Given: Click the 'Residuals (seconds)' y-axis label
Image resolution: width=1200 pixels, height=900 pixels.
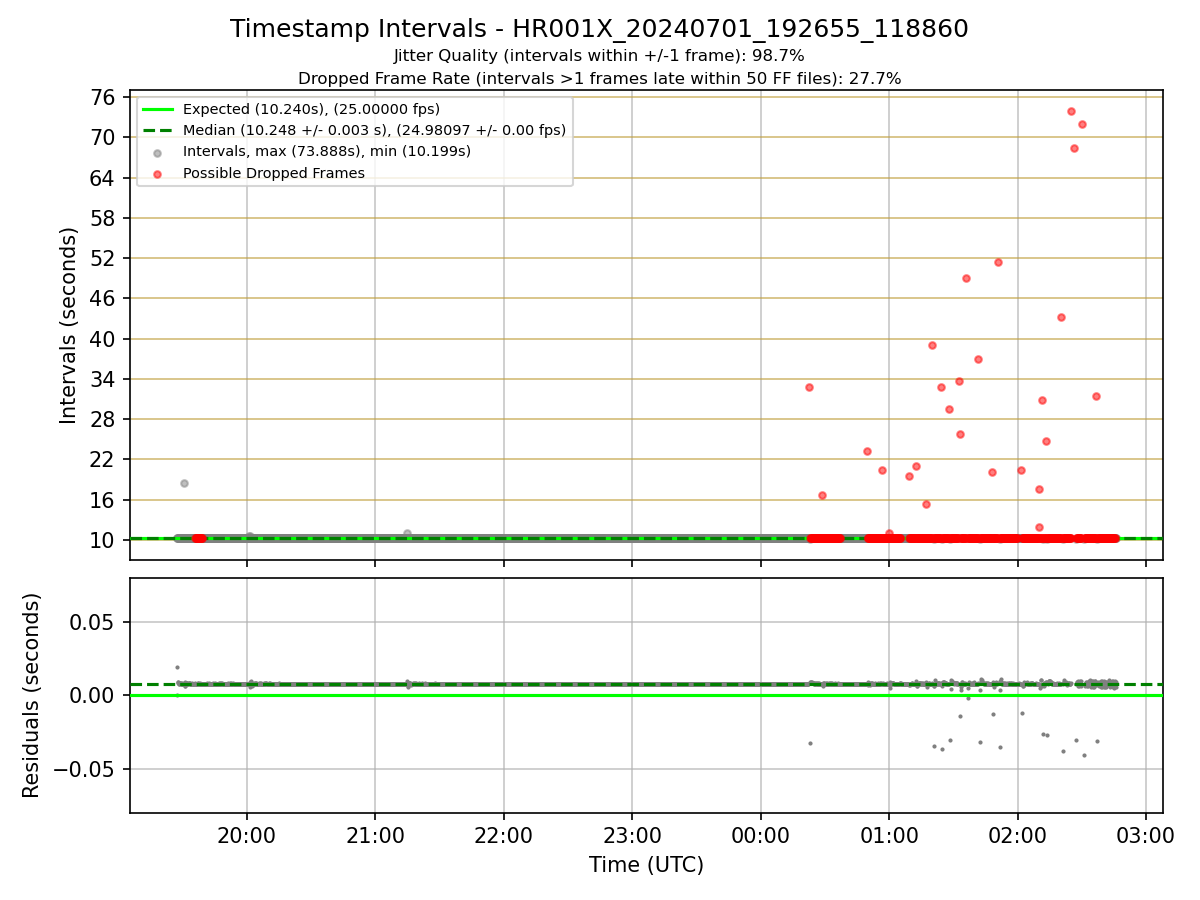Looking at the screenshot, I should click(x=32, y=695).
